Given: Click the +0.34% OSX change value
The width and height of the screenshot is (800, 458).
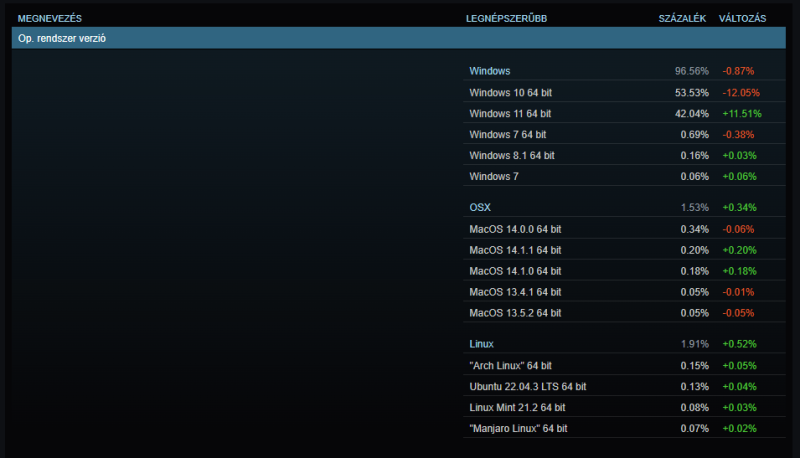Looking at the screenshot, I should click(739, 208).
